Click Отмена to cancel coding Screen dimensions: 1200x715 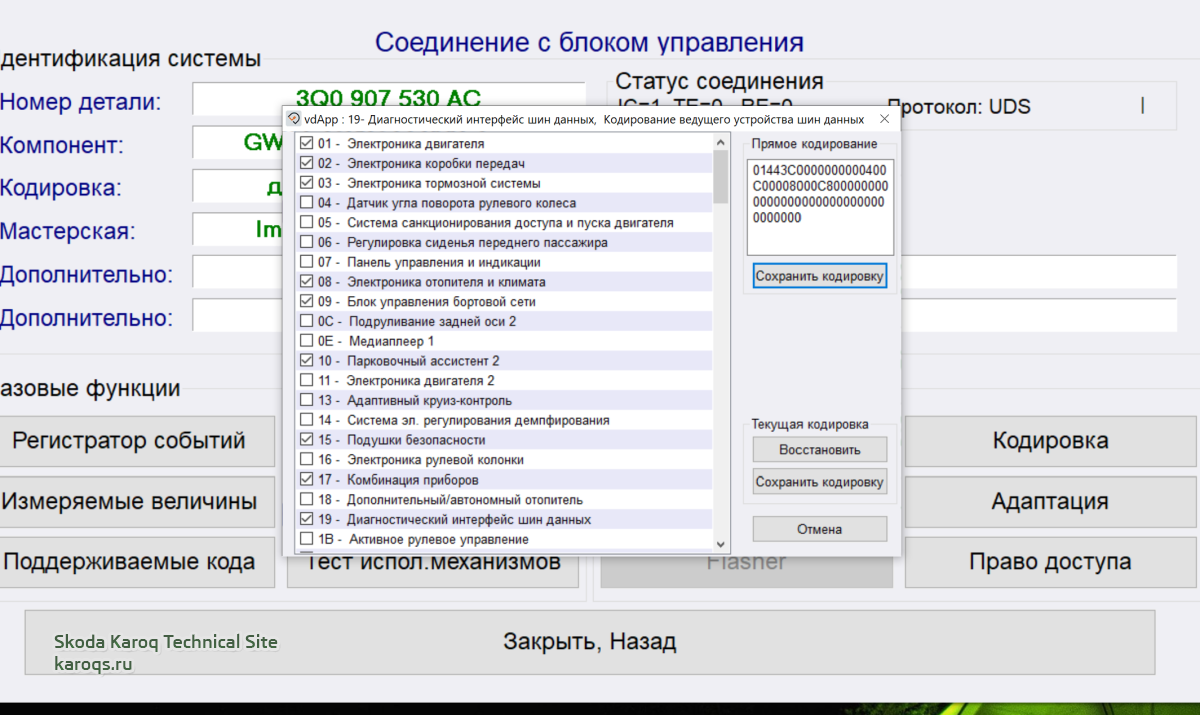tap(819, 529)
